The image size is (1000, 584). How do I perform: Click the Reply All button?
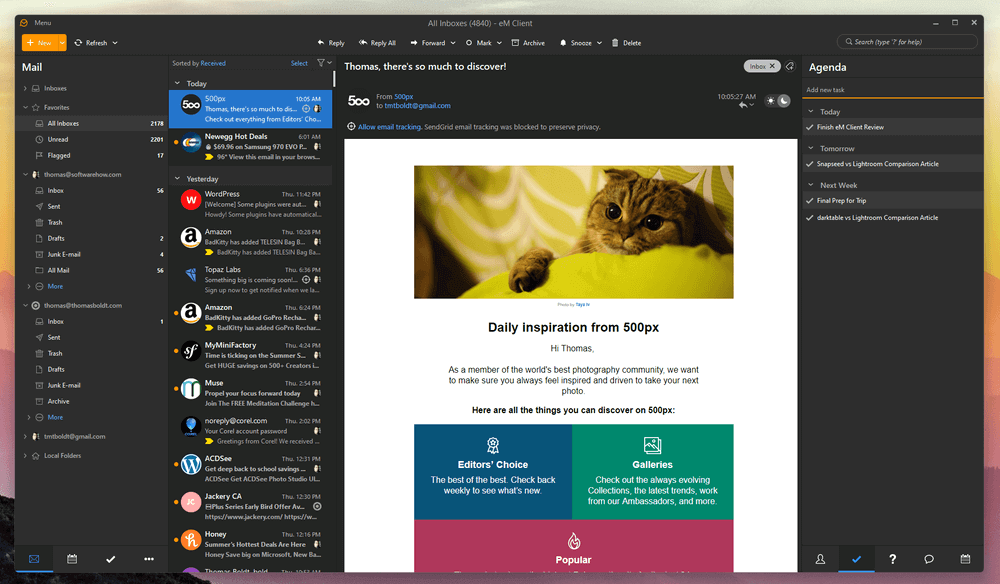tap(376, 43)
